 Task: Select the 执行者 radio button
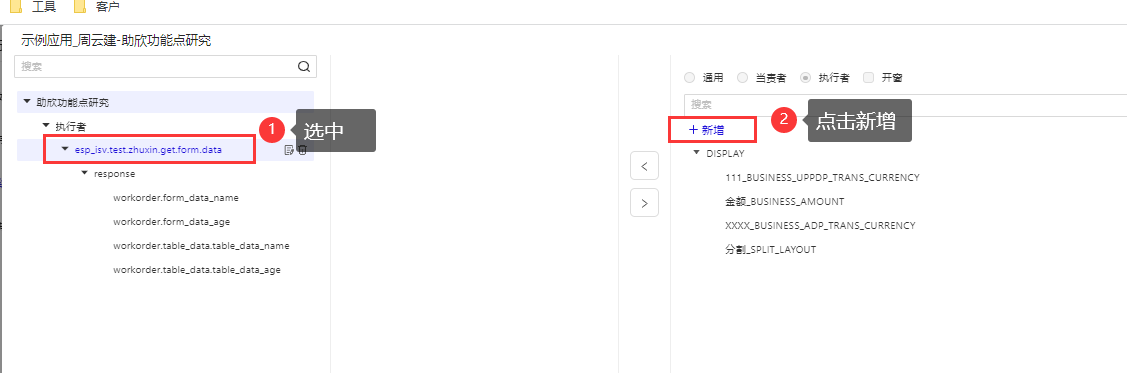pos(806,78)
